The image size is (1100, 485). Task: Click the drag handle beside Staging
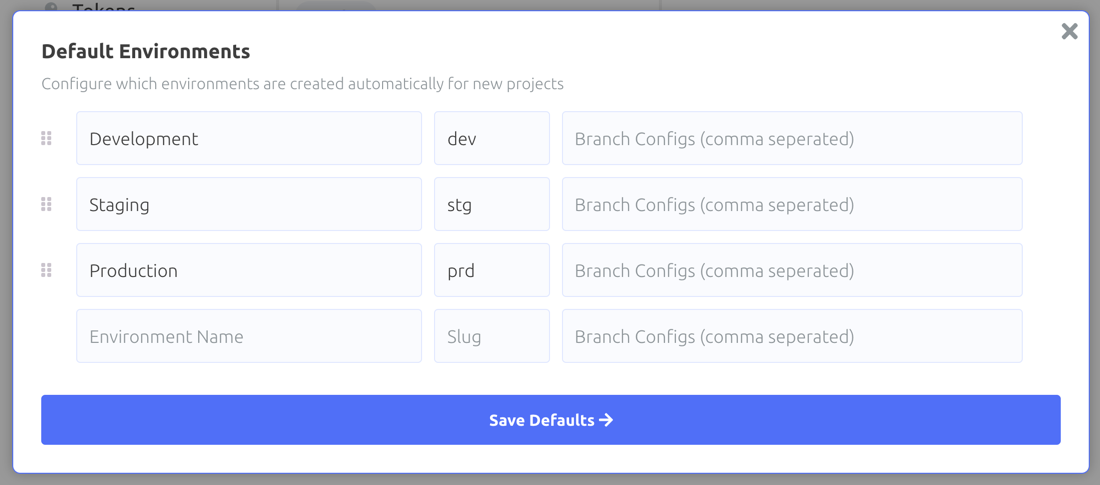pyautogui.click(x=46, y=204)
